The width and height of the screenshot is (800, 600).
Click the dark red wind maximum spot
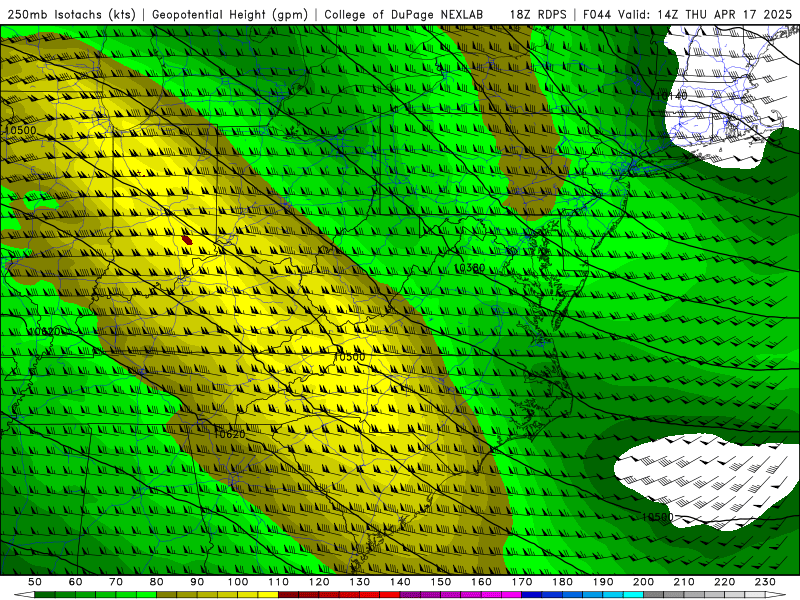click(x=187, y=240)
